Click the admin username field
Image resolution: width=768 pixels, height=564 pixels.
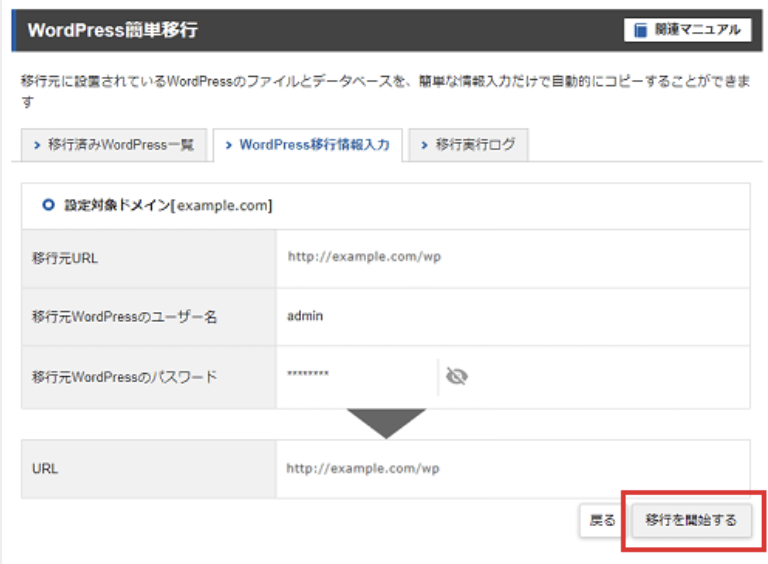[x=513, y=317]
